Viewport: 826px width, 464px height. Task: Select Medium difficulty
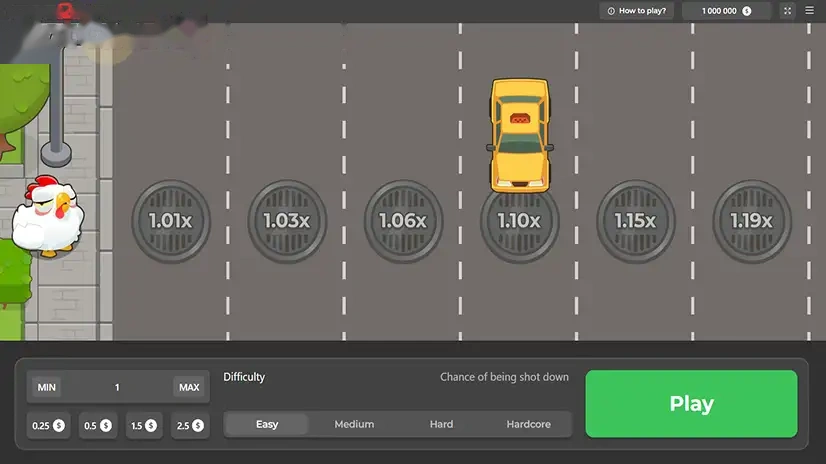click(x=354, y=424)
